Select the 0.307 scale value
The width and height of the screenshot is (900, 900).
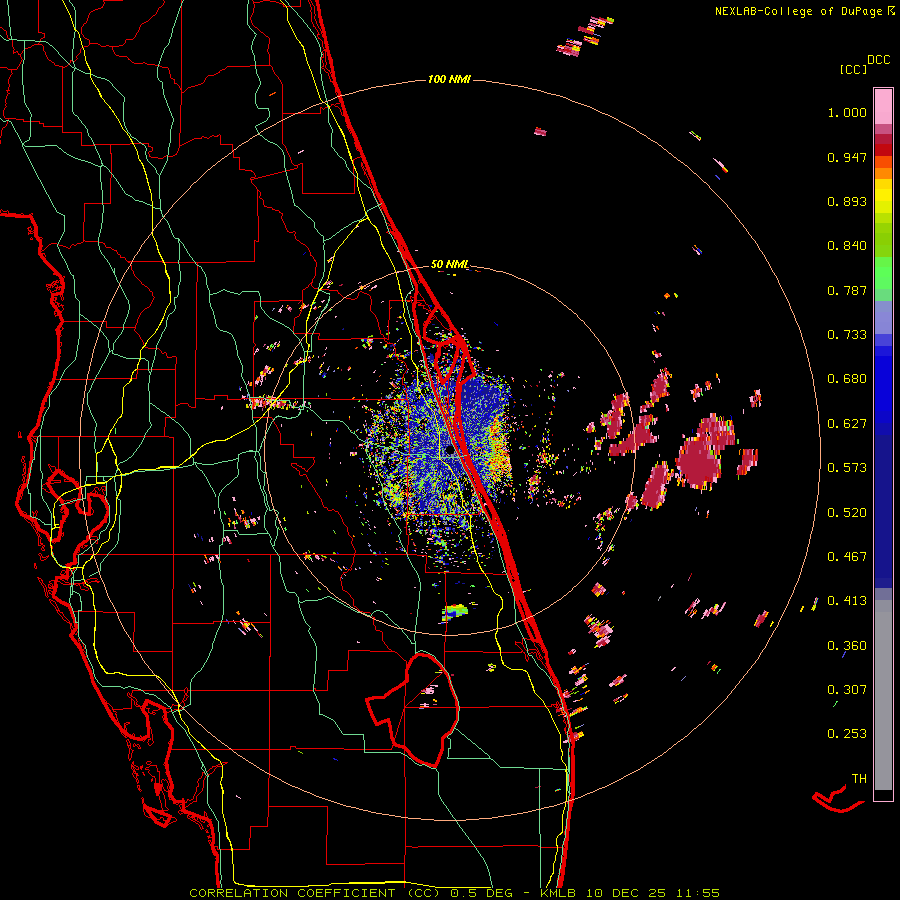(x=847, y=690)
